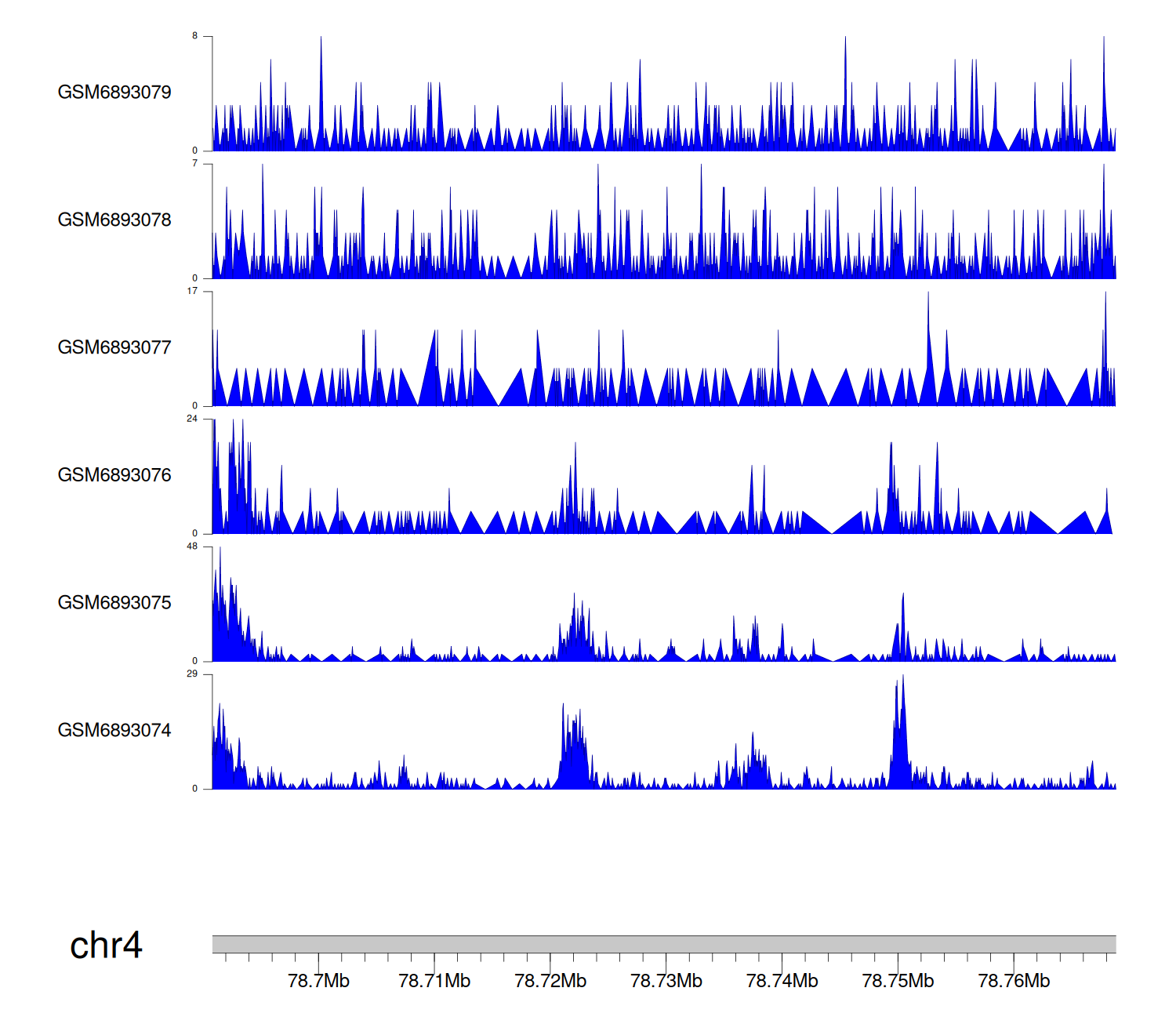Click the 78.72Mb coordinate label
This screenshot has height=1035, width=1176.
point(550,982)
